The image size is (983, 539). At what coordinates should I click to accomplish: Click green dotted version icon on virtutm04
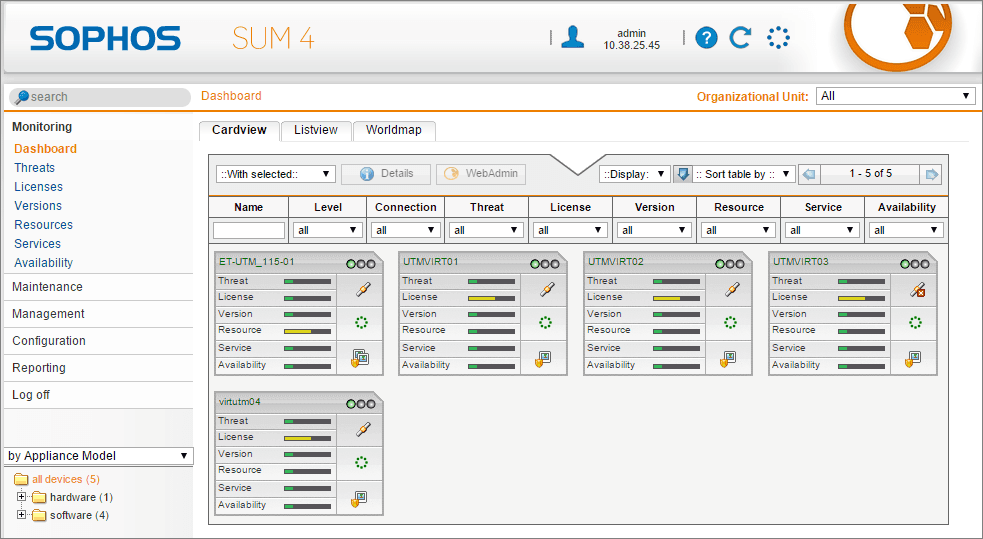coord(361,463)
